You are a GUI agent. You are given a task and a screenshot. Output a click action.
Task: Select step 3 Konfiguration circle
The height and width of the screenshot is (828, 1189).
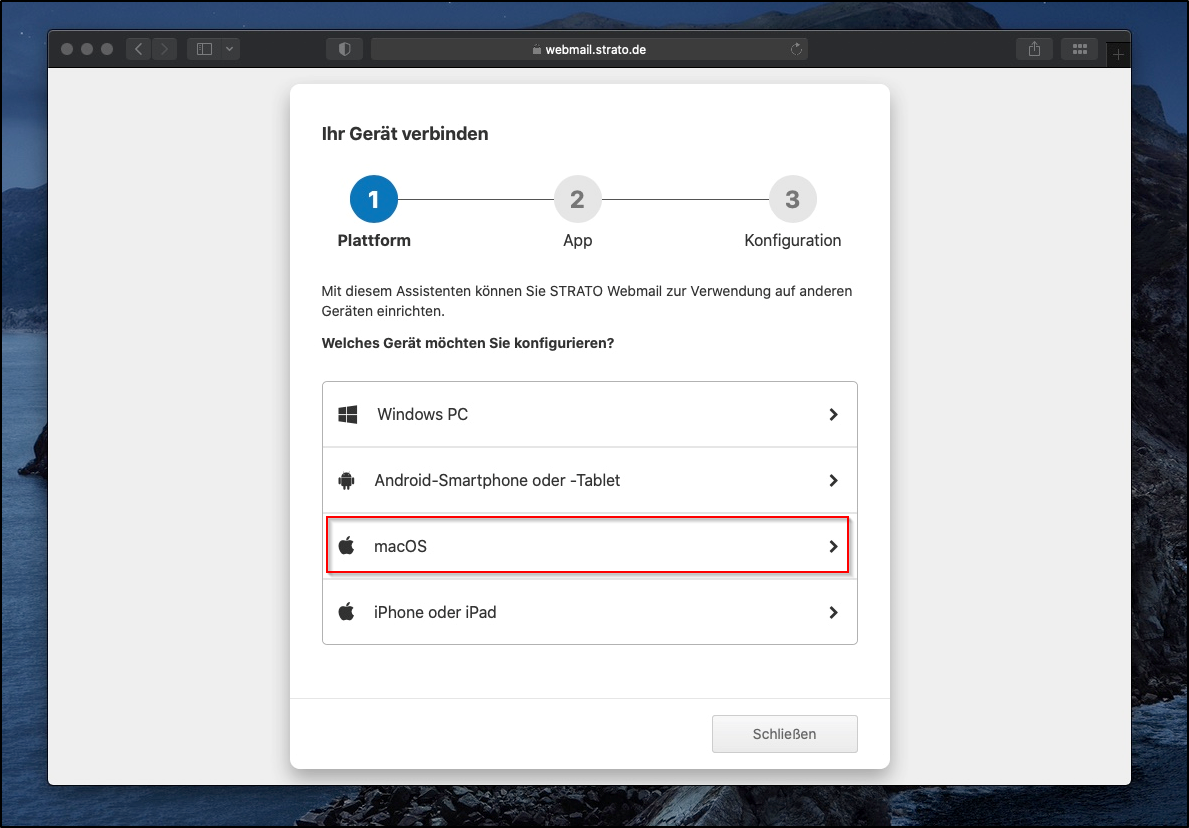coord(792,200)
